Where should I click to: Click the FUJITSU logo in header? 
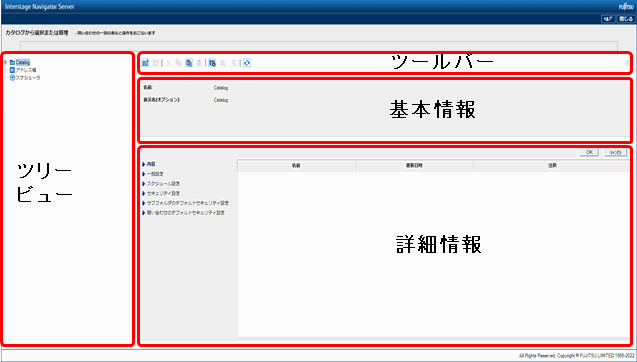point(625,7)
